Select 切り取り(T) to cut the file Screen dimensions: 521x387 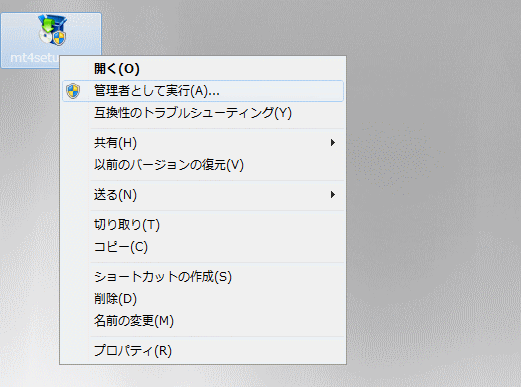203,225
